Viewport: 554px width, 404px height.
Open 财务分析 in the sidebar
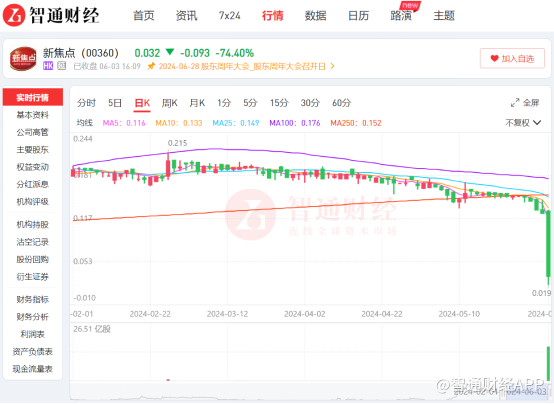click(x=33, y=317)
